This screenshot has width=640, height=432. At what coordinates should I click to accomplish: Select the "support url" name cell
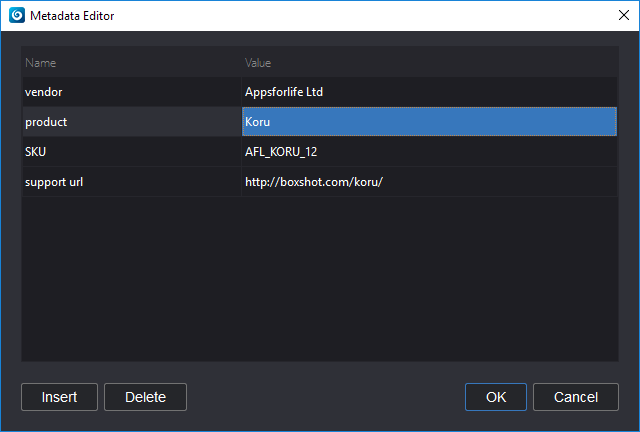[132, 182]
